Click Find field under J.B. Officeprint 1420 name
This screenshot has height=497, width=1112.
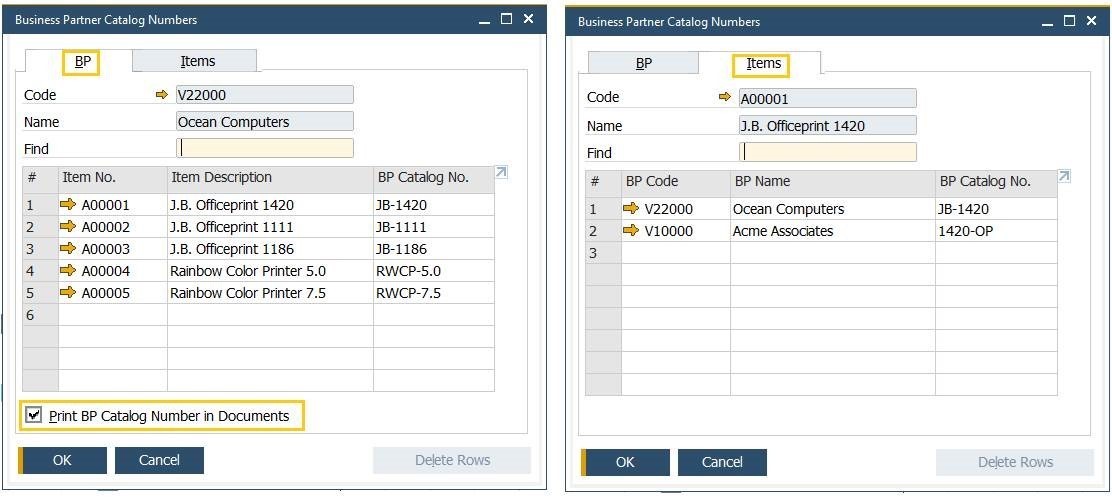(828, 152)
